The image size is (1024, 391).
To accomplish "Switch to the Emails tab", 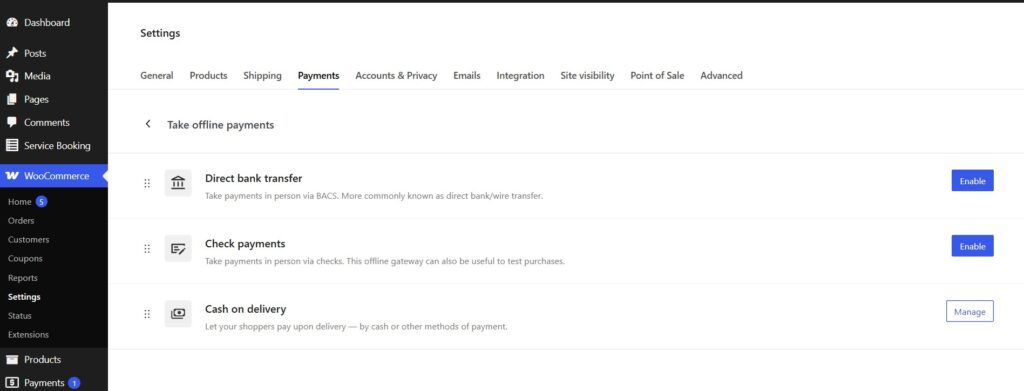I will point(467,76).
